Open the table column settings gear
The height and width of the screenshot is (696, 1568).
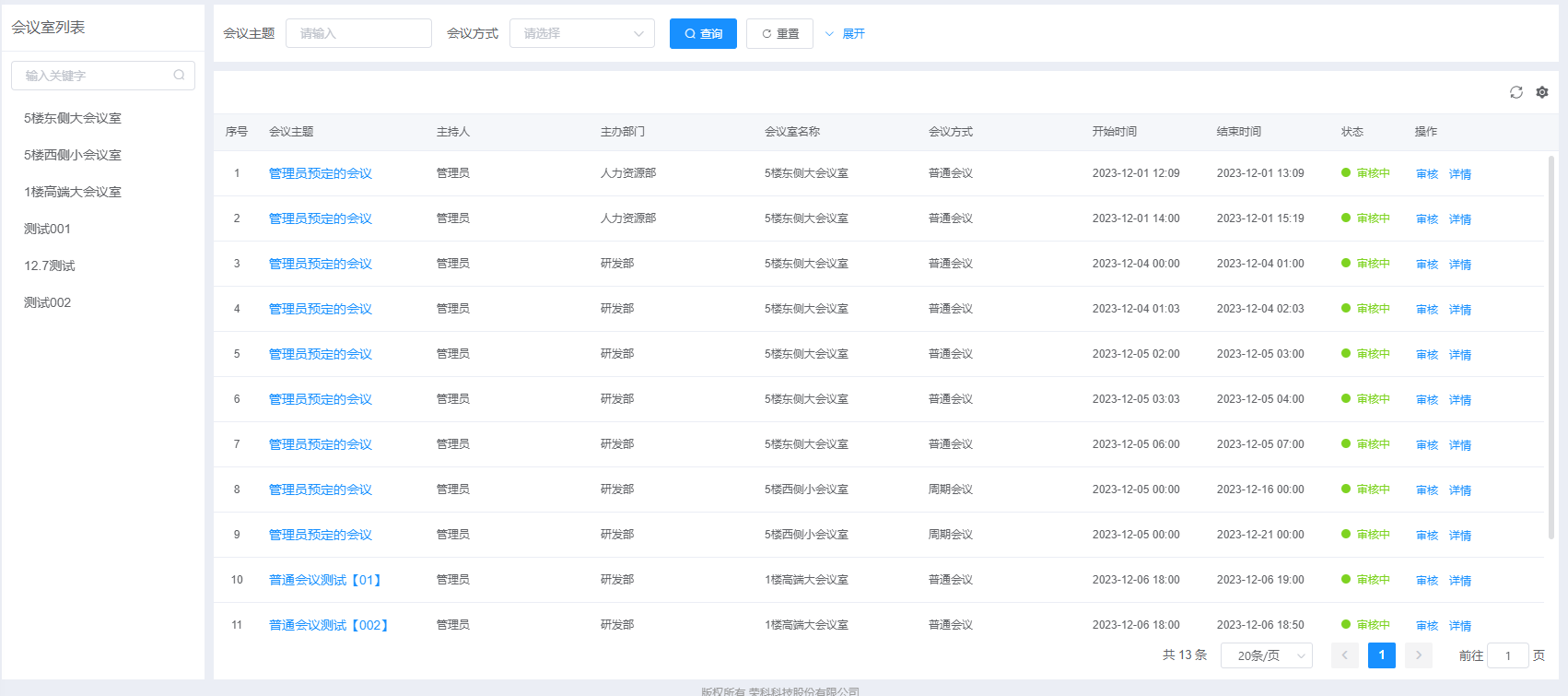(x=1542, y=92)
